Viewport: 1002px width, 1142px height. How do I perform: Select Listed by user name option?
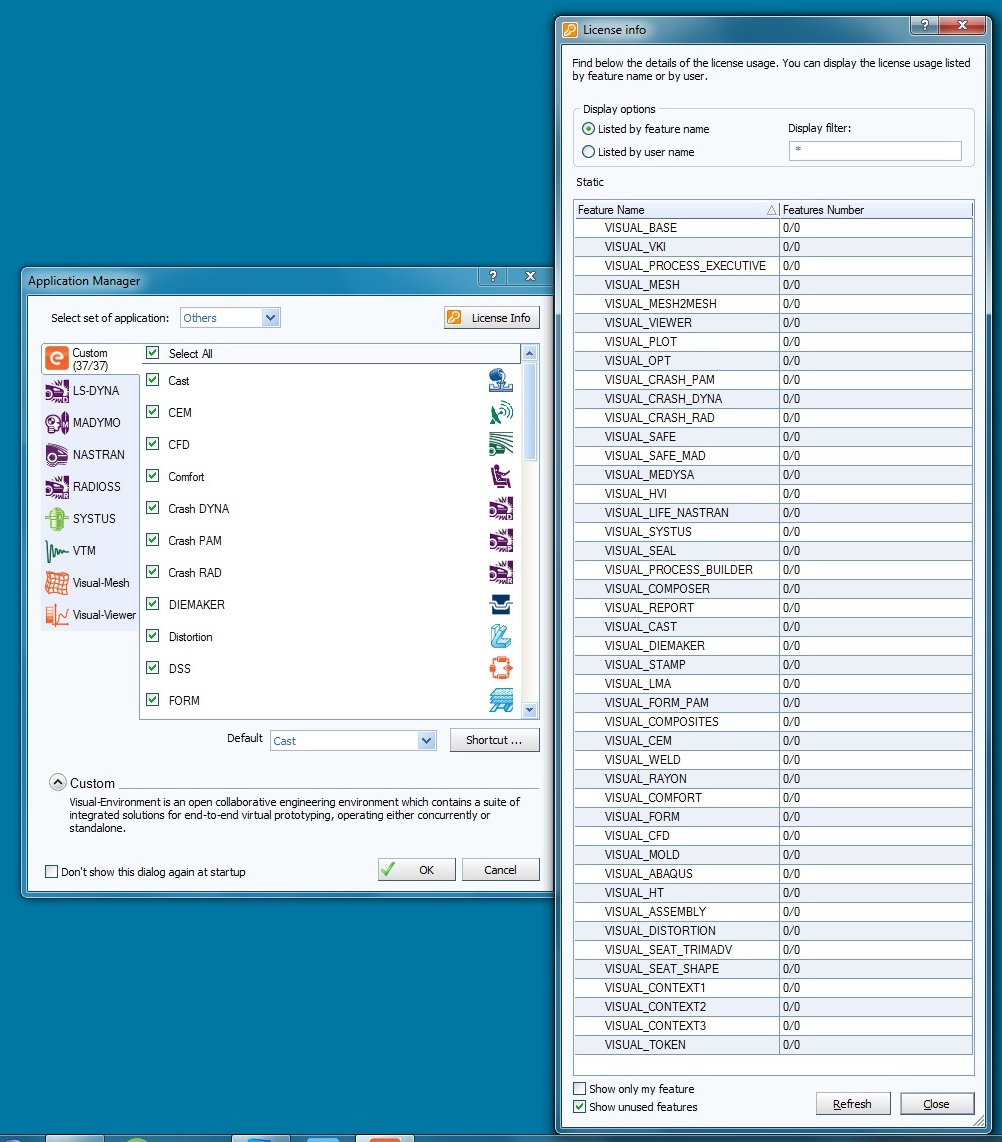[x=588, y=152]
